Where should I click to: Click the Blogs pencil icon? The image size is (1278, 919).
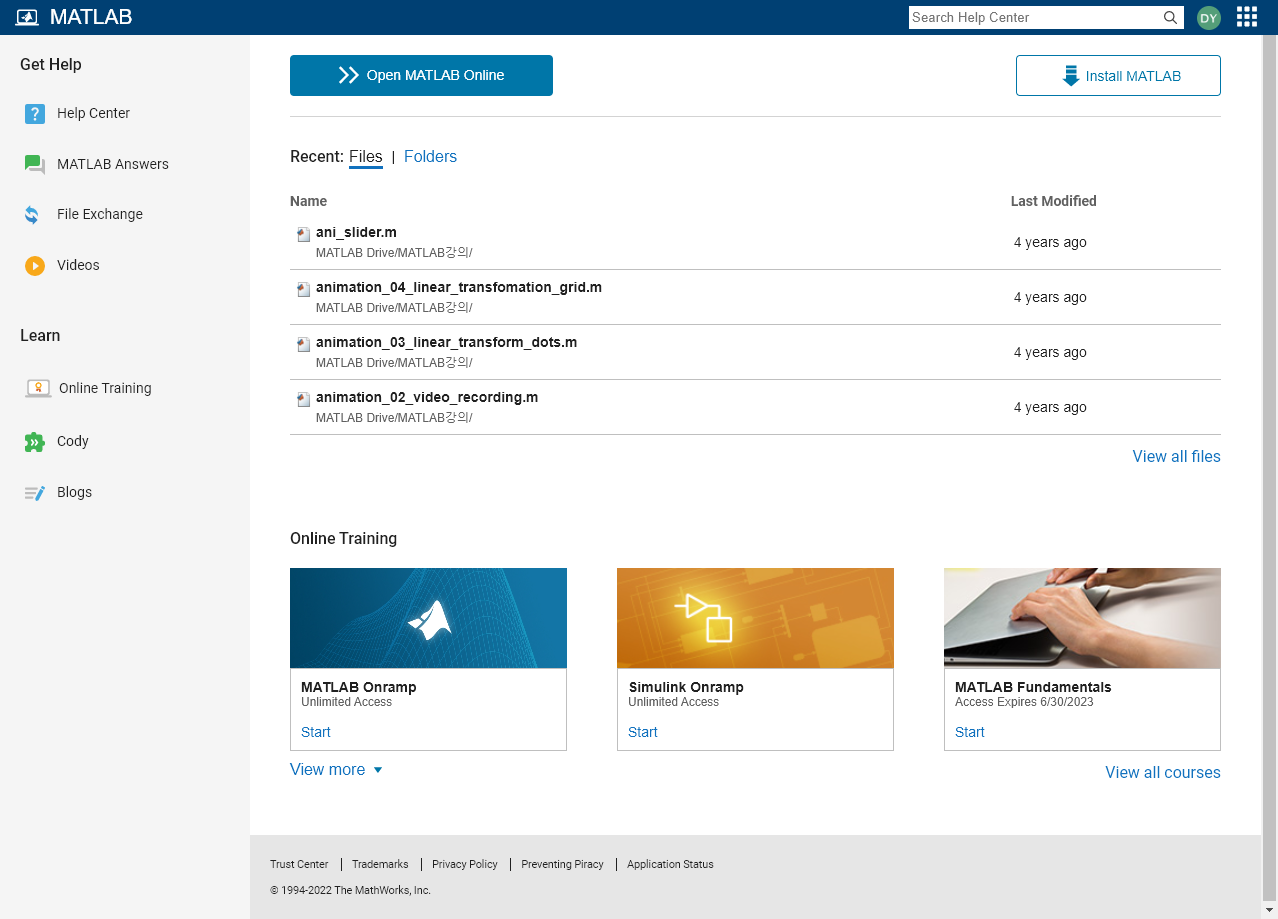click(x=35, y=493)
